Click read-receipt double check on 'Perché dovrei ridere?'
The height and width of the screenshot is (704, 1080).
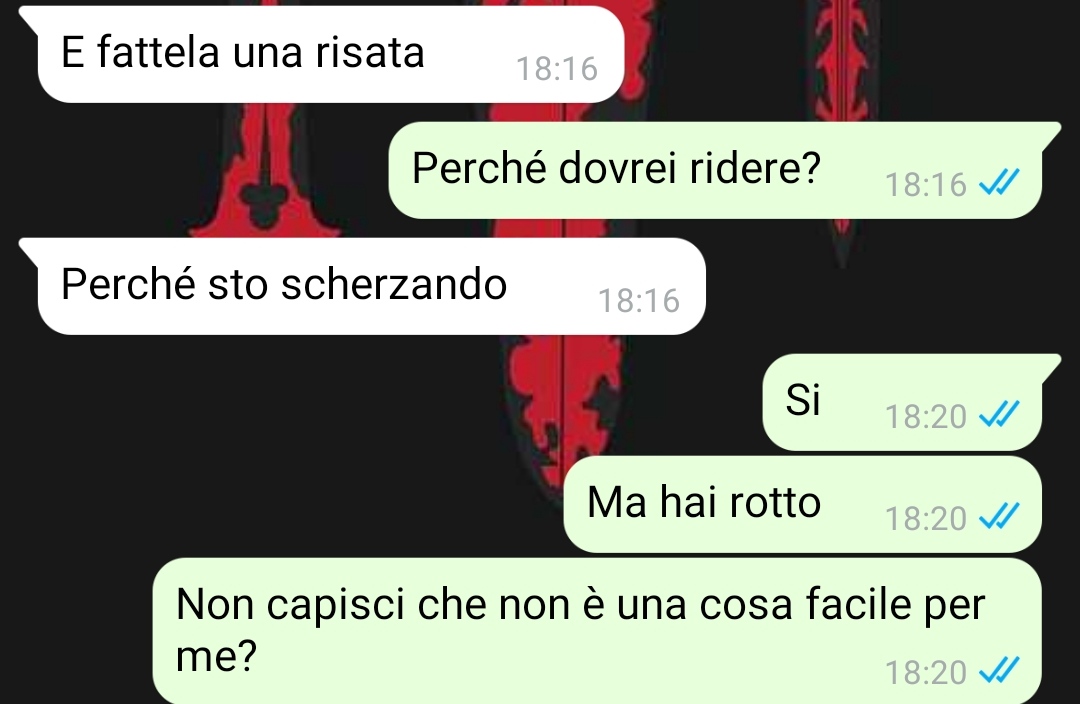[x=999, y=183]
